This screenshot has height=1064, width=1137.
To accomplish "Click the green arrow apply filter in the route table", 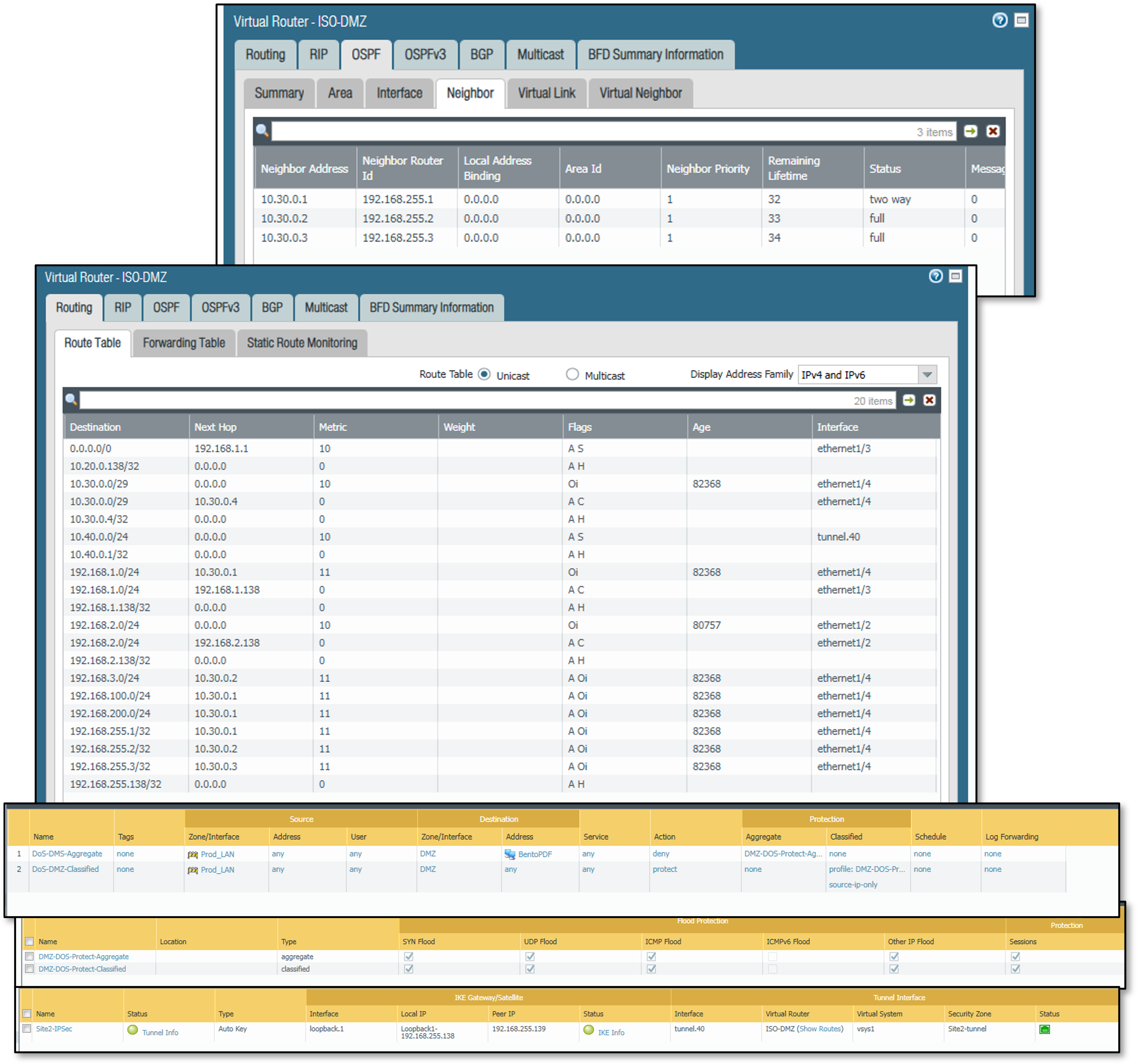I will point(909,401).
